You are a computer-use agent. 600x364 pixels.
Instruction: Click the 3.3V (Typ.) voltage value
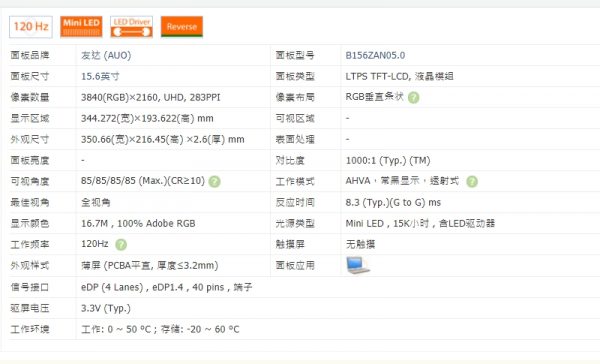click(x=106, y=308)
